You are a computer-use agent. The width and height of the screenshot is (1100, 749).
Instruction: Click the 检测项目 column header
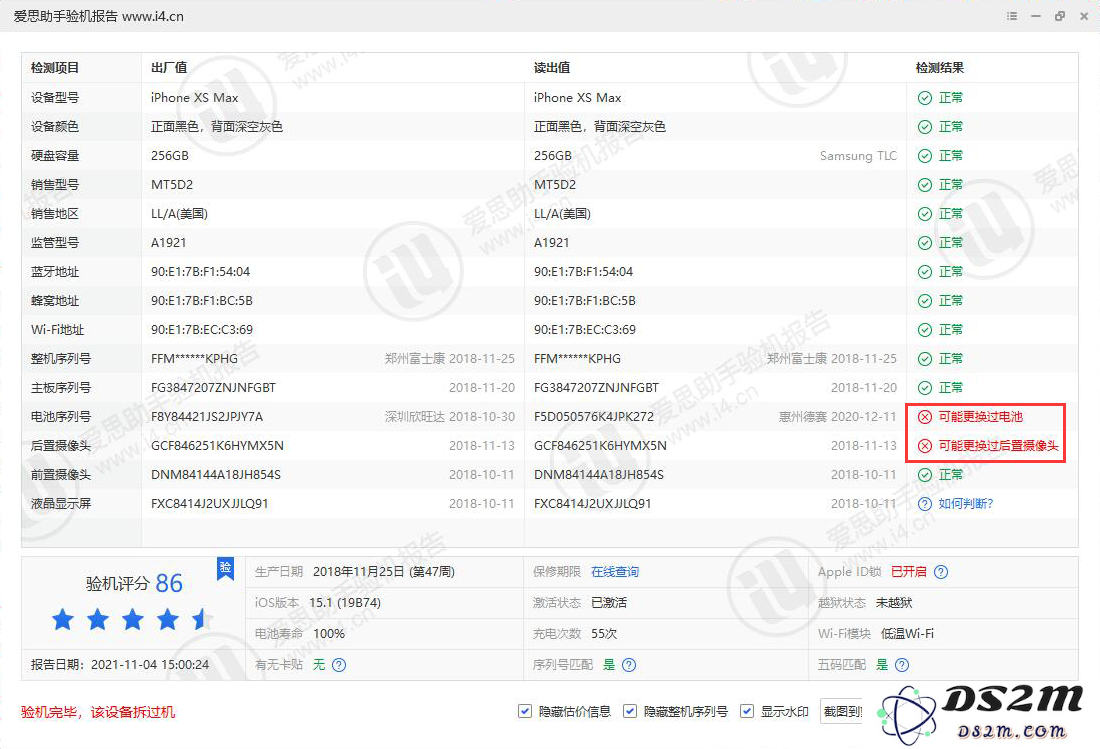[x=55, y=68]
